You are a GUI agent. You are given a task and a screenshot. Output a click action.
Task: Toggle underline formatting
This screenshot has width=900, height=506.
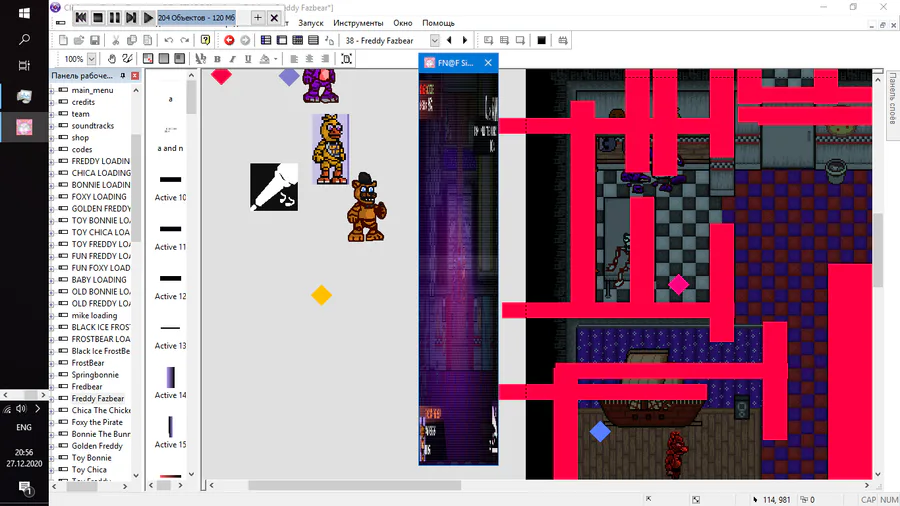(248, 59)
